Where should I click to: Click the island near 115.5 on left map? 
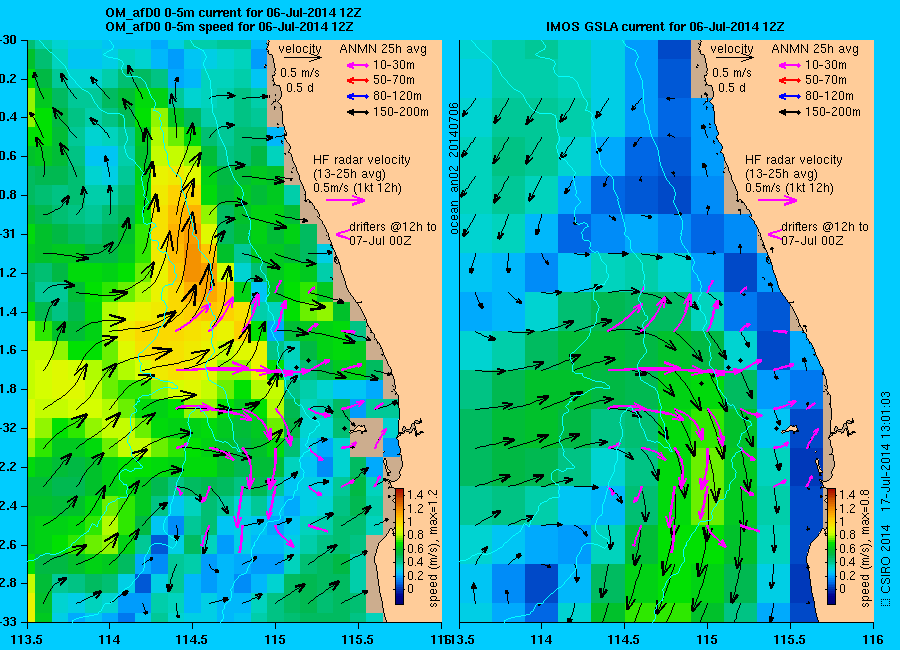pos(358,428)
